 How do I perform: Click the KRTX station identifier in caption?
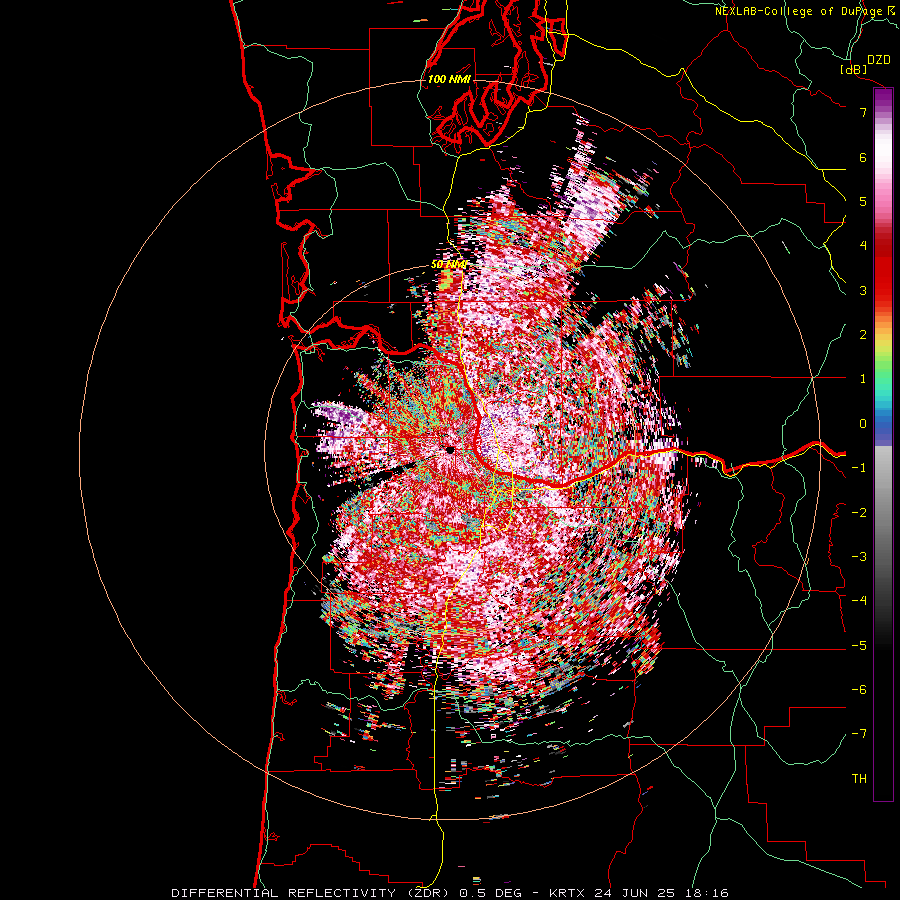coord(567,893)
